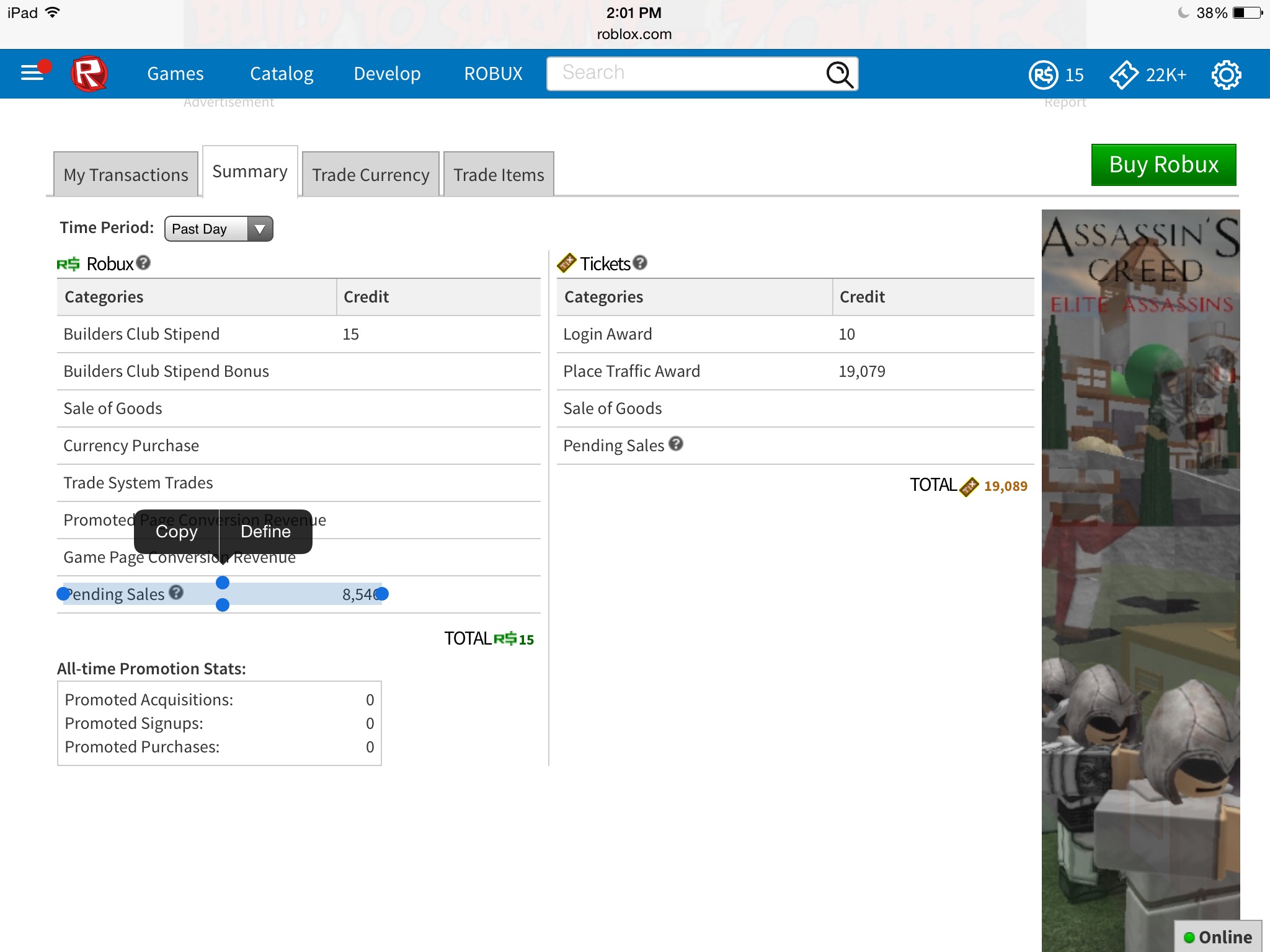Viewport: 1270px width, 952px height.
Task: Open the hamburger navigation menu
Action: point(32,74)
